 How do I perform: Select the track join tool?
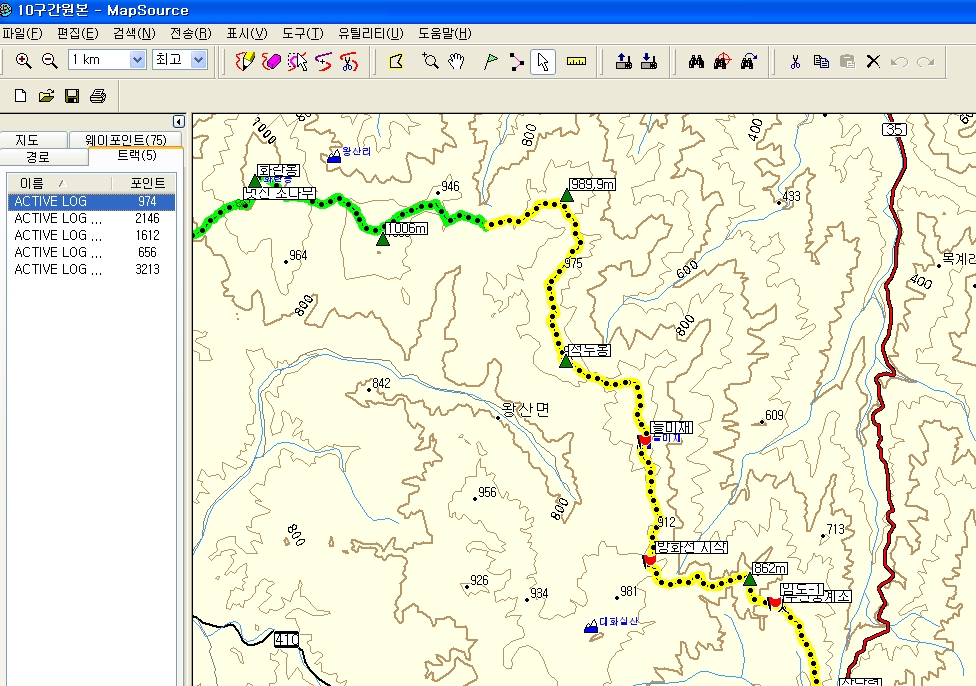click(x=324, y=61)
